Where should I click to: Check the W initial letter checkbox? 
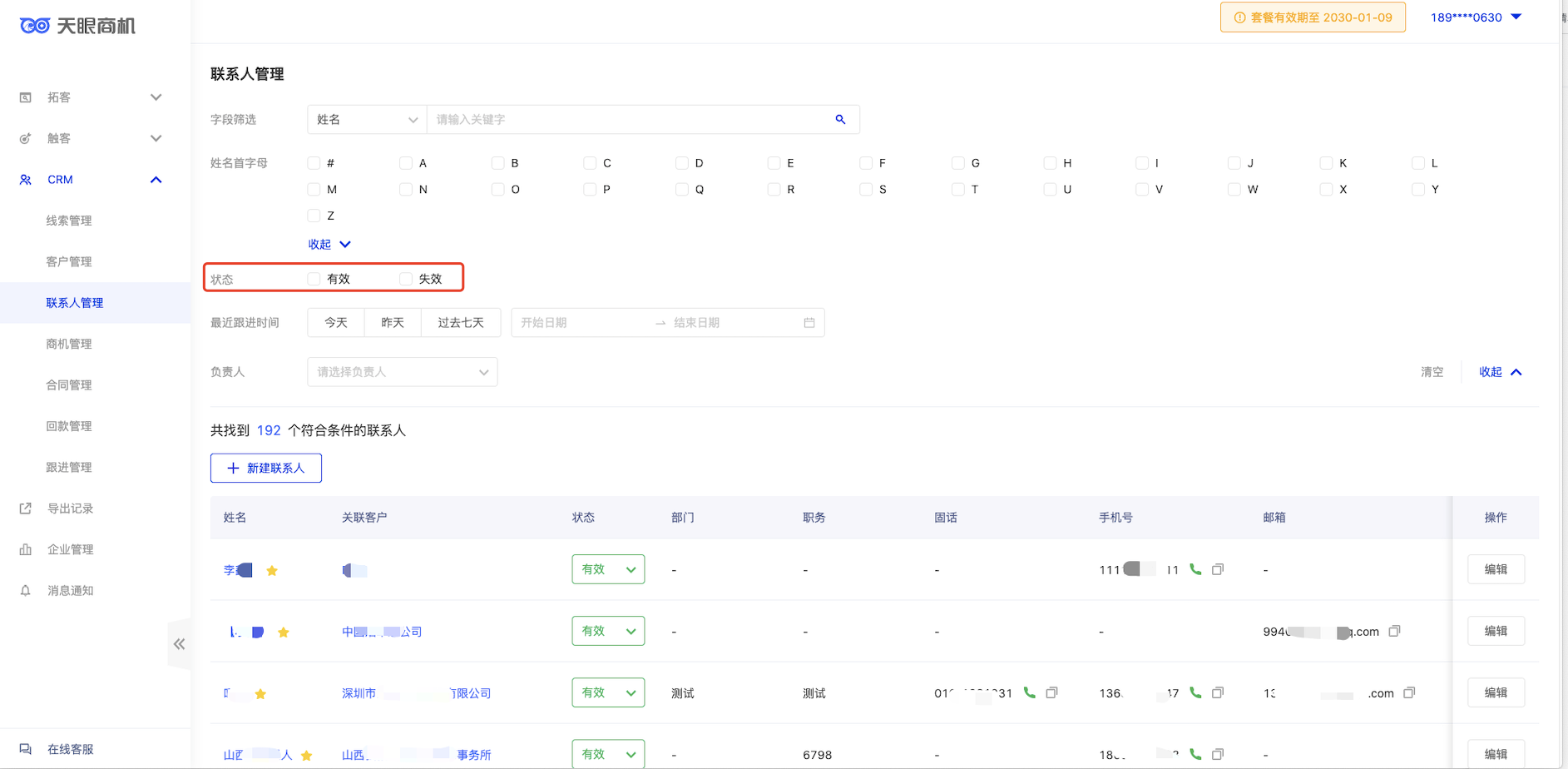click(1234, 190)
